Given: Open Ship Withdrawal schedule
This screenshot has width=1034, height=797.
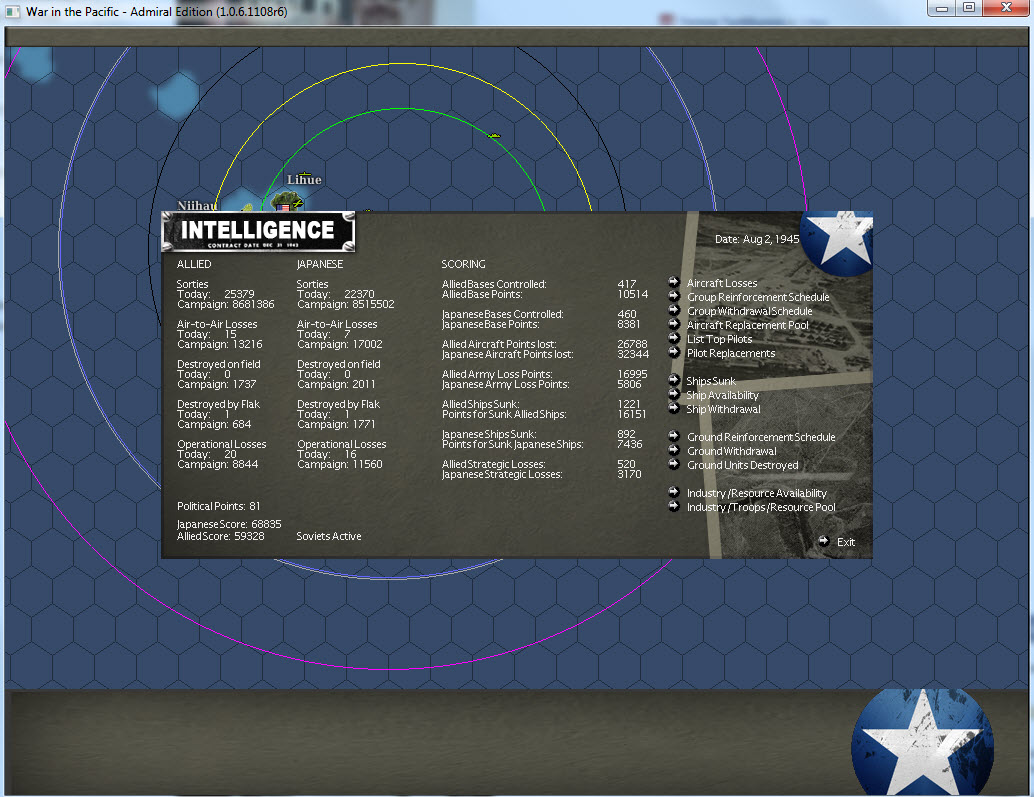Looking at the screenshot, I should [723, 409].
